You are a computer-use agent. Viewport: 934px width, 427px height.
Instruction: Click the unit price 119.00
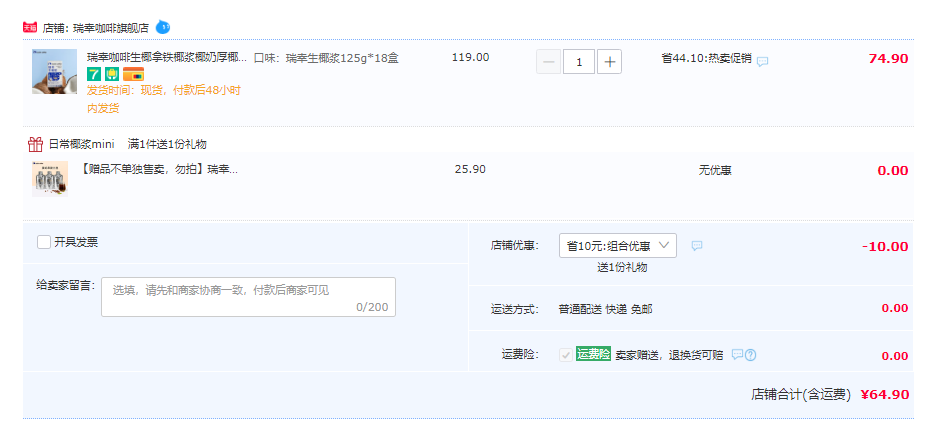pyautogui.click(x=471, y=58)
